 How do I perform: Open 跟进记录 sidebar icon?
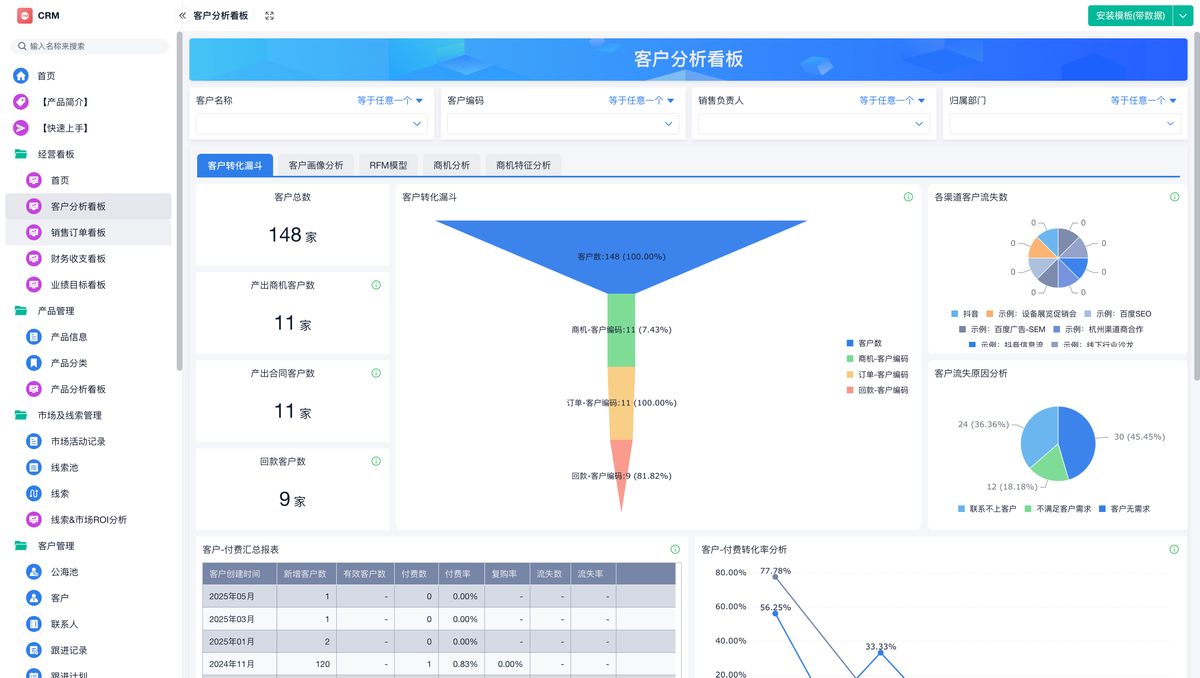point(34,650)
